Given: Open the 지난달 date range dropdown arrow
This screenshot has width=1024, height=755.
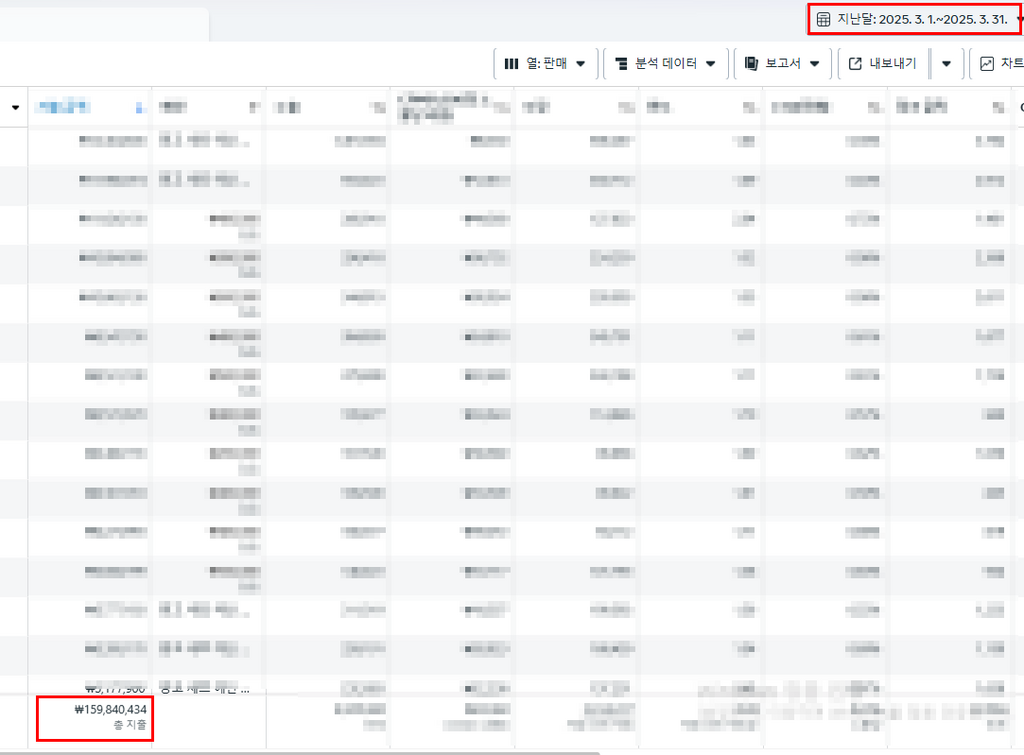Looking at the screenshot, I should pos(1018,19).
